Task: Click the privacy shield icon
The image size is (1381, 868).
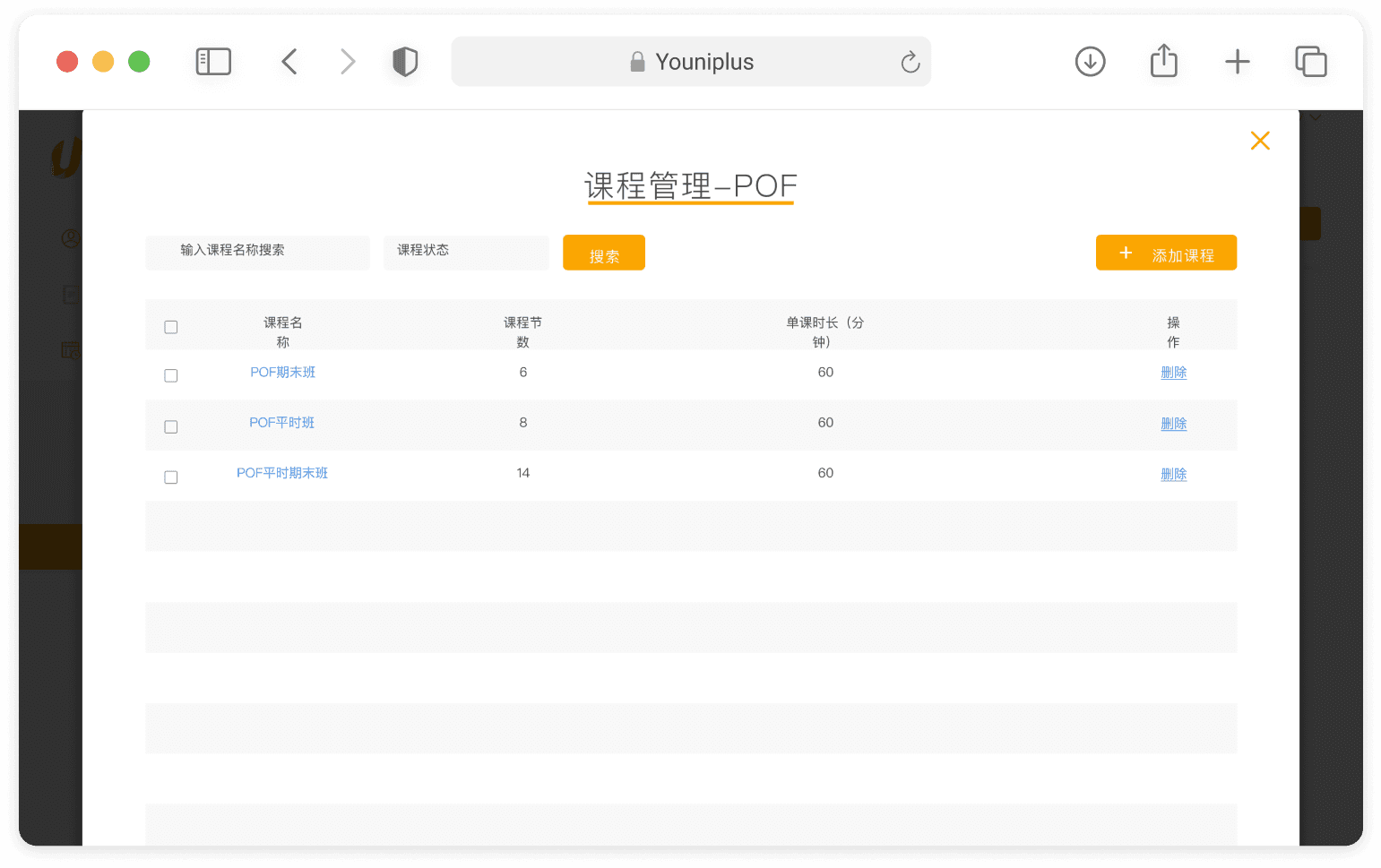Action: [405, 62]
